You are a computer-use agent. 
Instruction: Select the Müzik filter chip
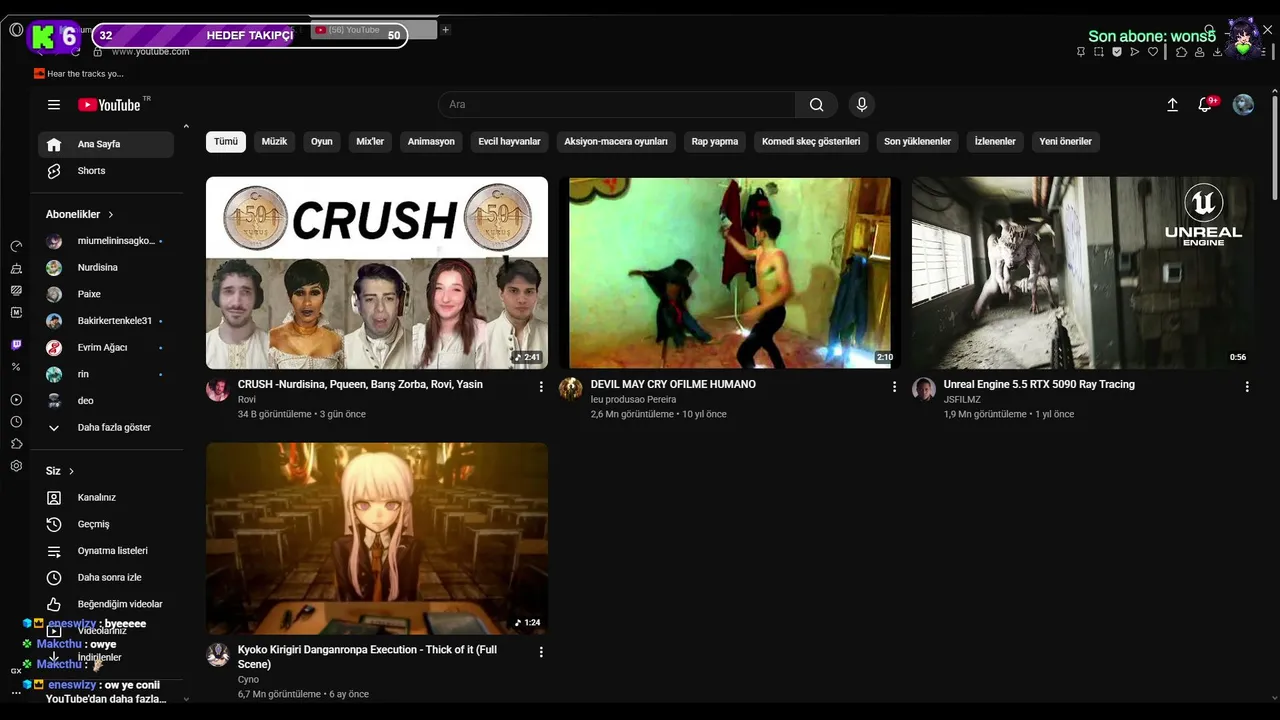[x=274, y=142]
